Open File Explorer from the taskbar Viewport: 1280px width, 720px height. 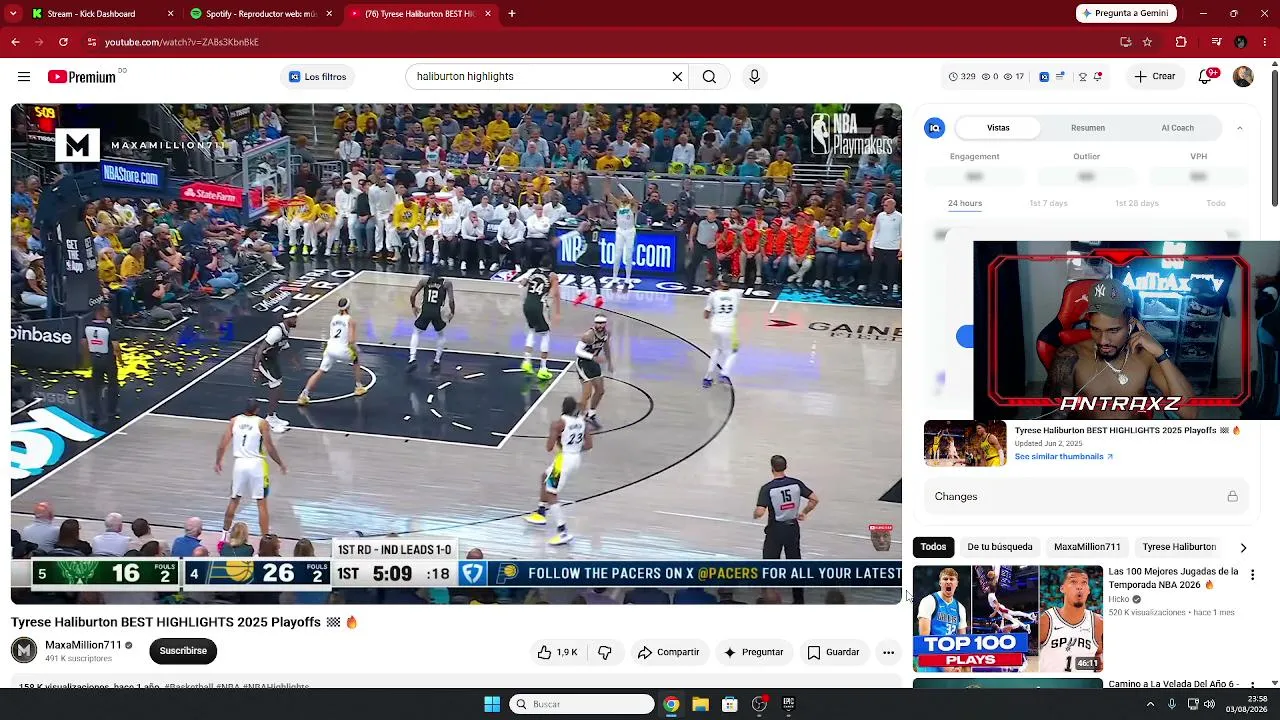700,704
